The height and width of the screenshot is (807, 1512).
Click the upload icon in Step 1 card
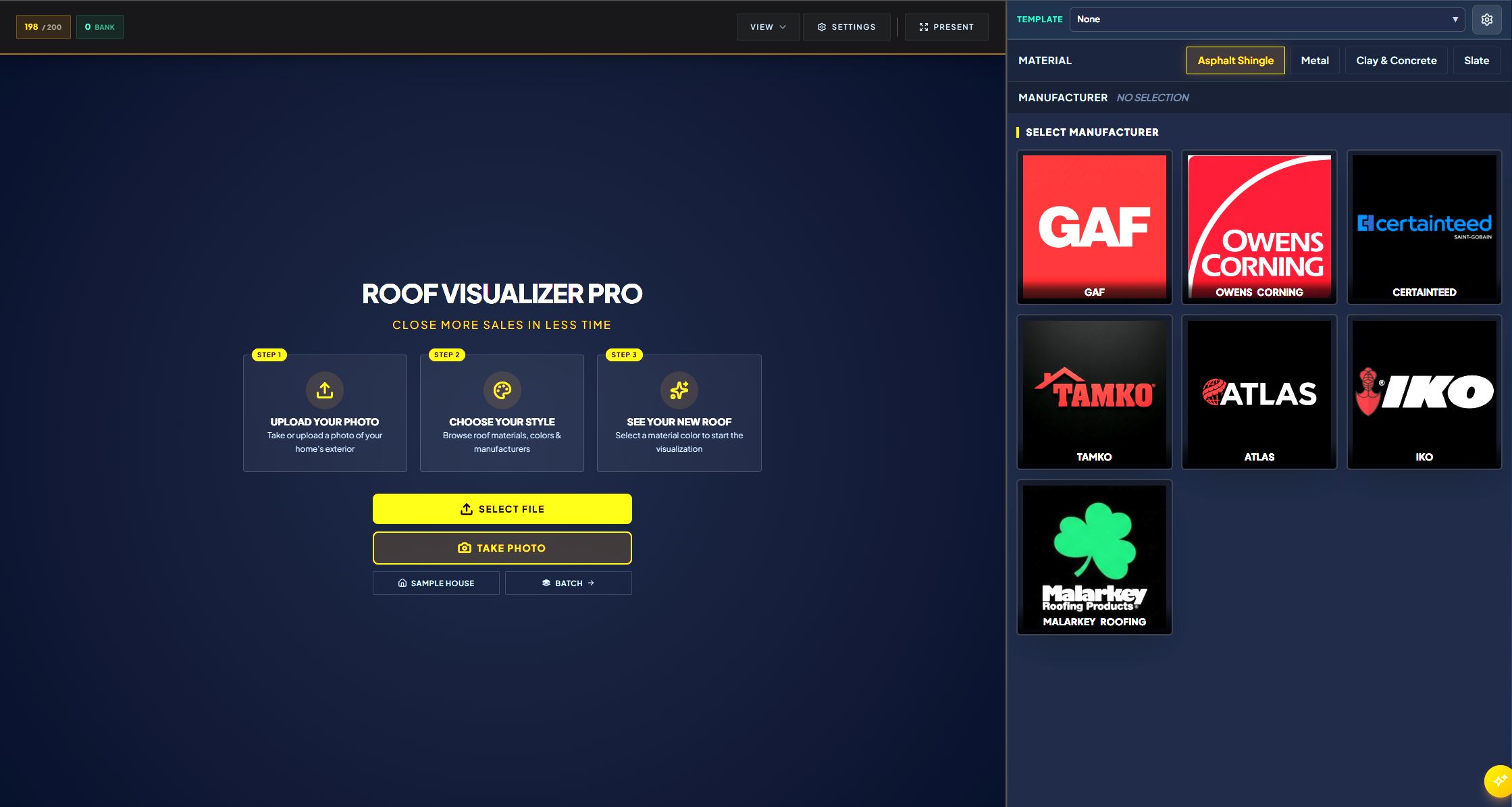coord(325,390)
